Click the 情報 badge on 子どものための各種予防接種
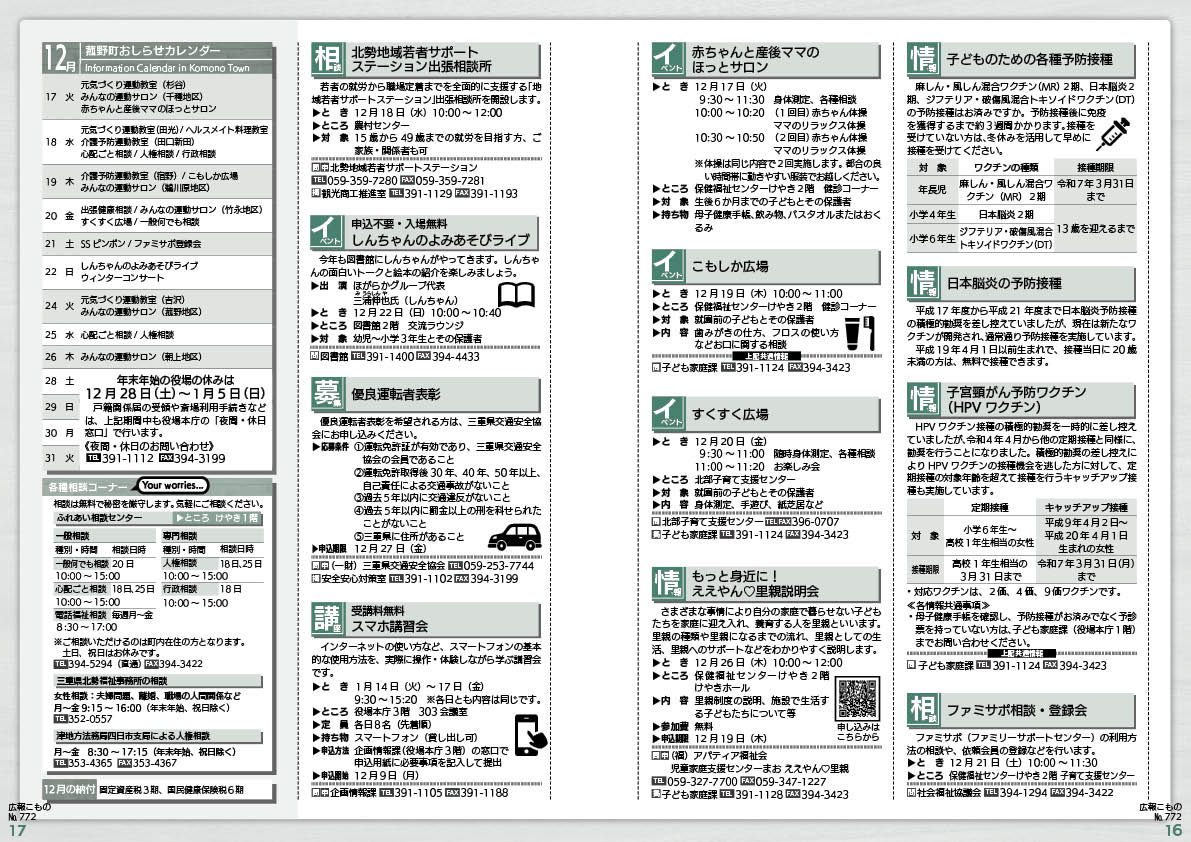1191x842 pixels. pyautogui.click(x=922, y=60)
